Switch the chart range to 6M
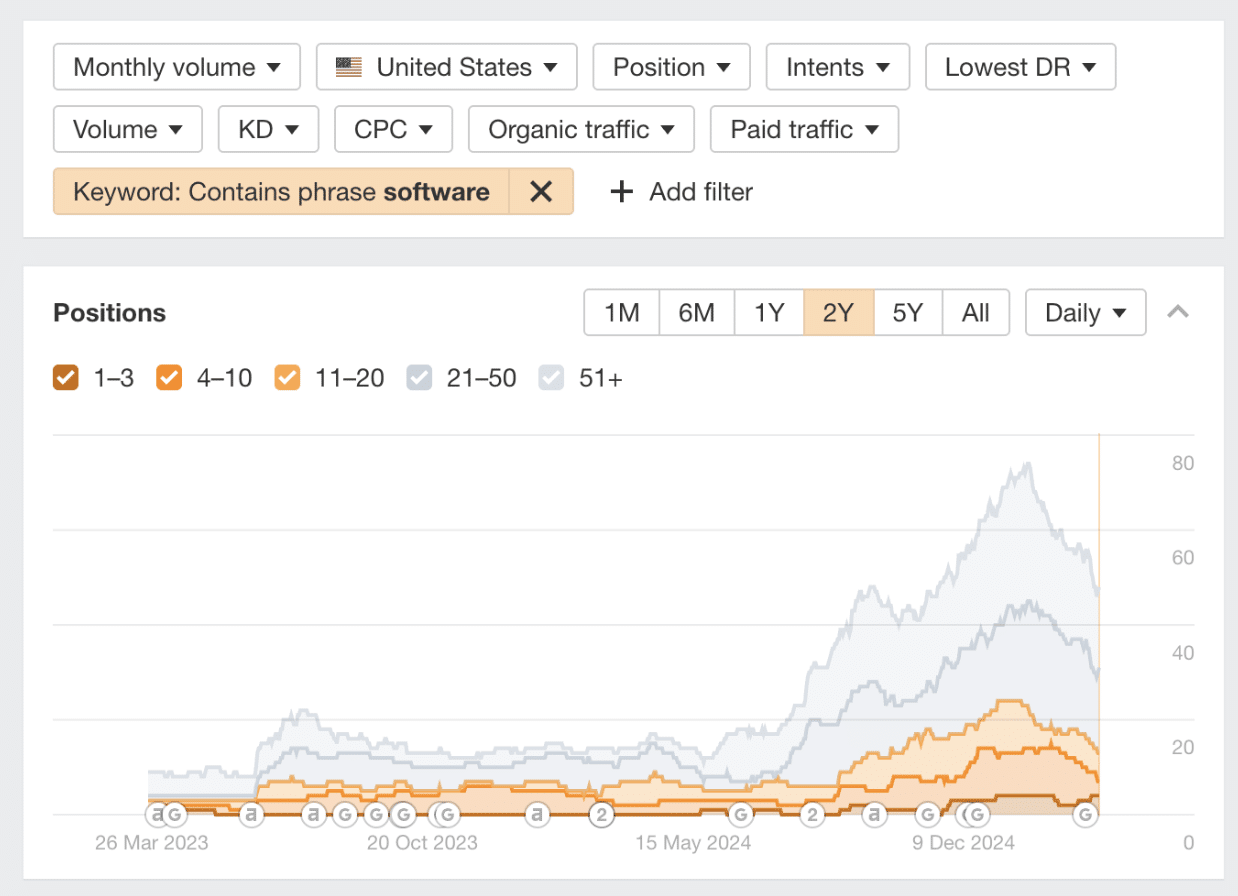Screen dimensions: 1238x896 [x=696, y=313]
